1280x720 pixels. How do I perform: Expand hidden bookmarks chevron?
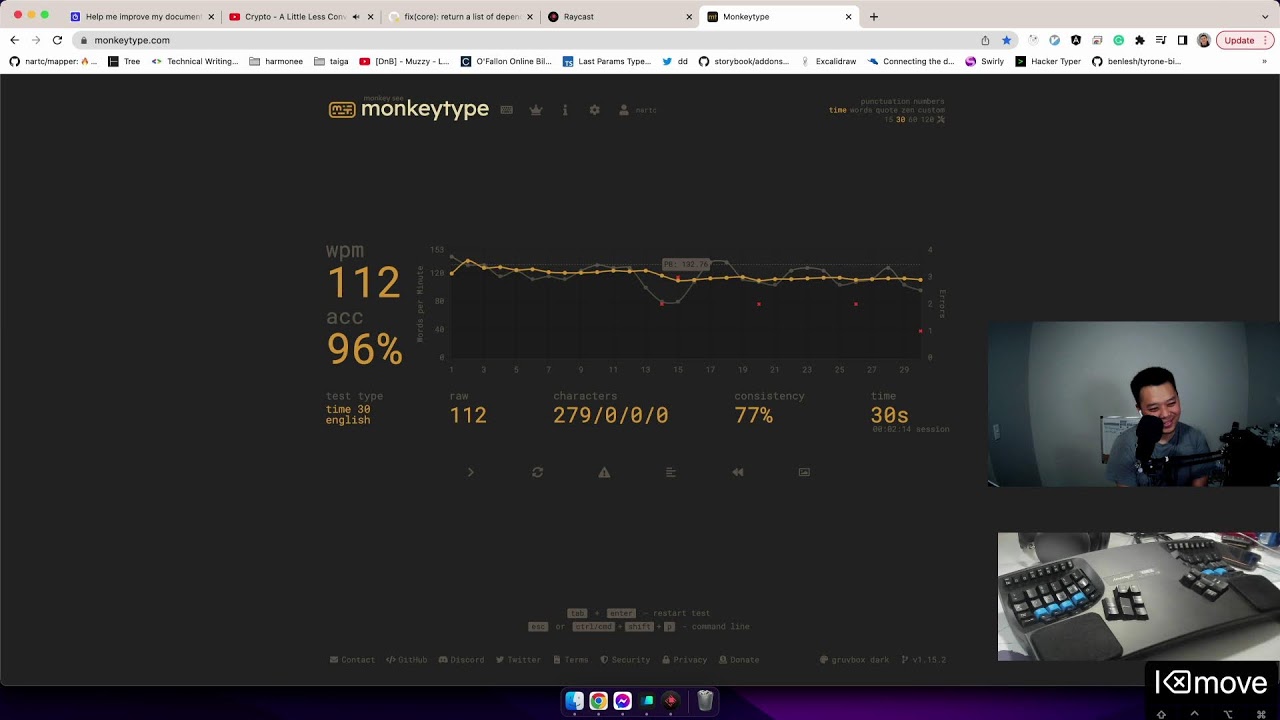(1264, 61)
